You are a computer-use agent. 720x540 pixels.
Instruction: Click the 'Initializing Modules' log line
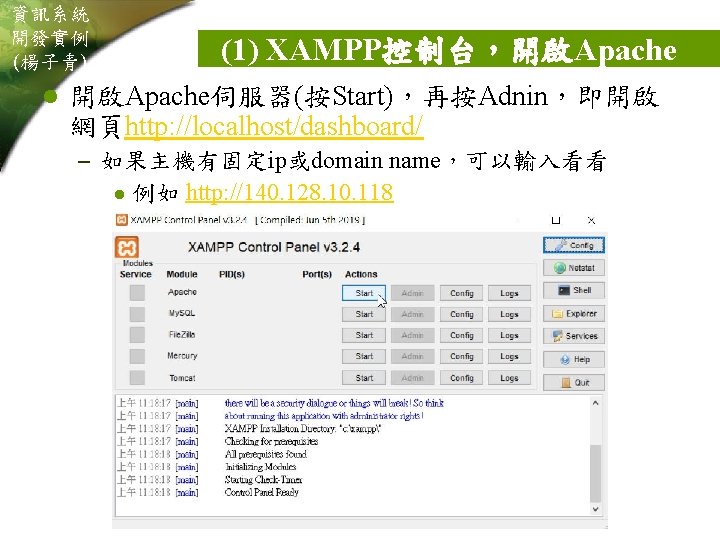point(260,467)
